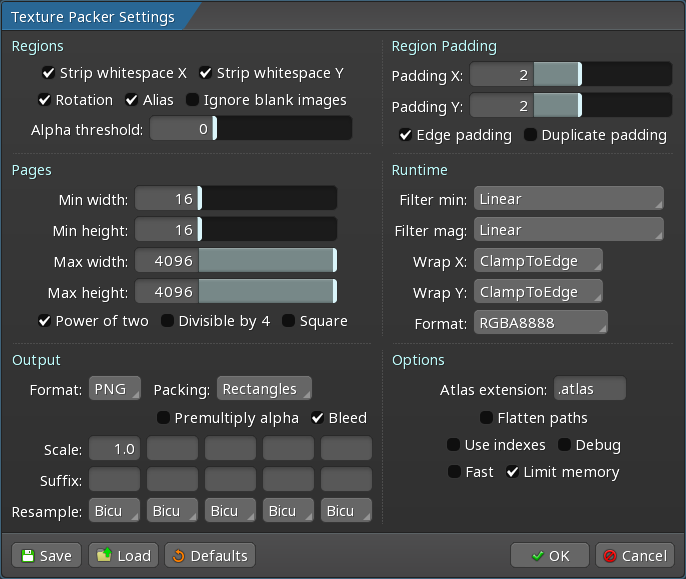
Task: Open the first Resample Bicubic dropdown
Action: [115, 511]
